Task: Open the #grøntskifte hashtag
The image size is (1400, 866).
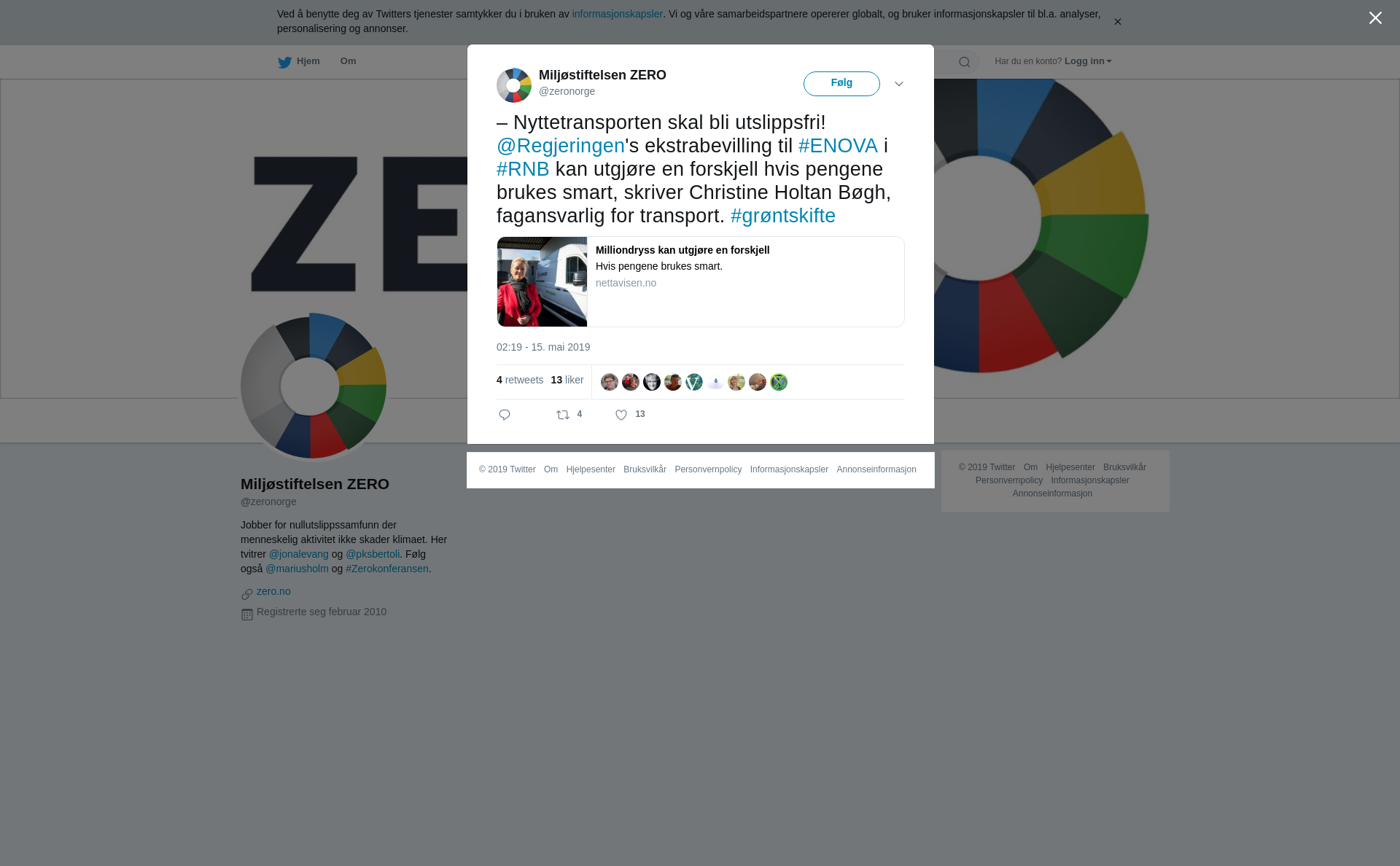Action: [783, 216]
